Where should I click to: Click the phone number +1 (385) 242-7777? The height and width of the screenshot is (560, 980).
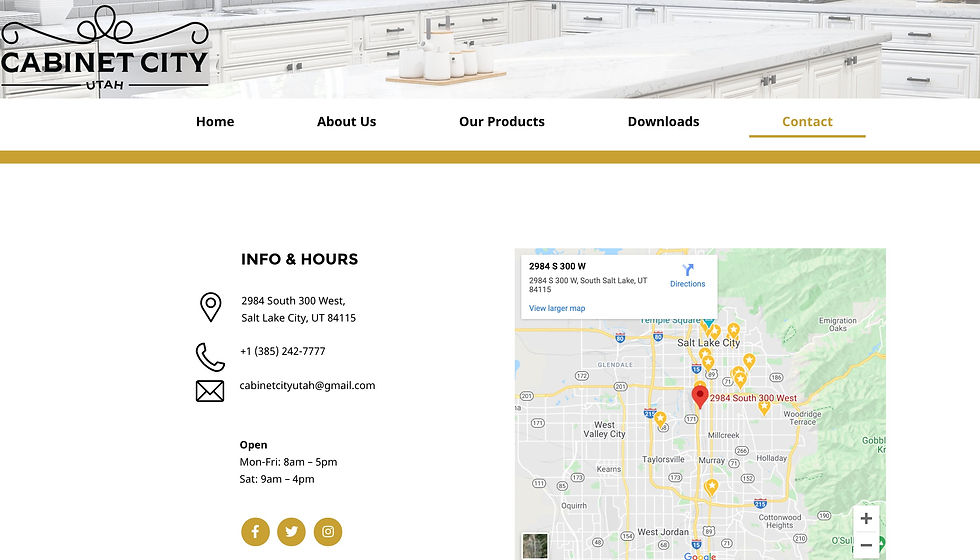point(282,351)
